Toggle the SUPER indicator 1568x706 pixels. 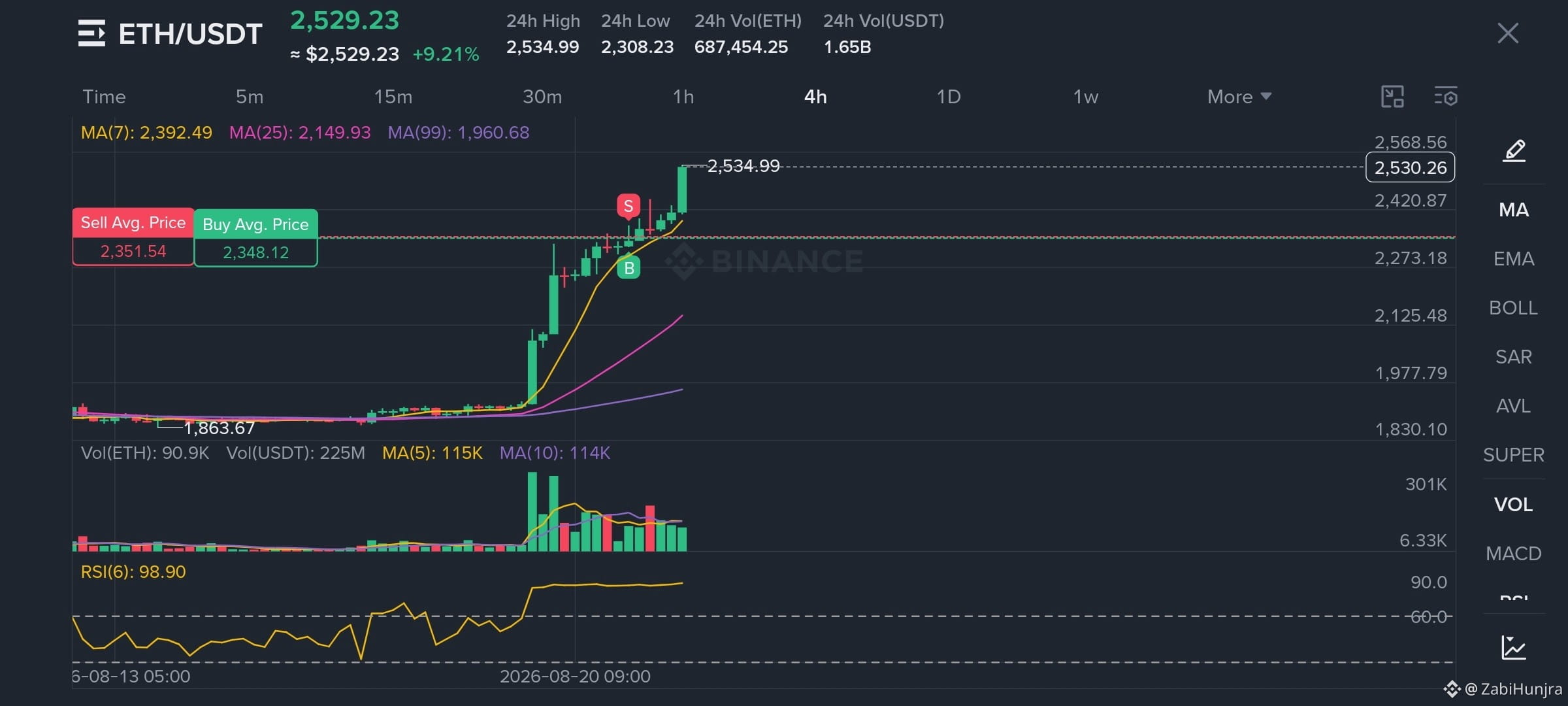point(1514,455)
